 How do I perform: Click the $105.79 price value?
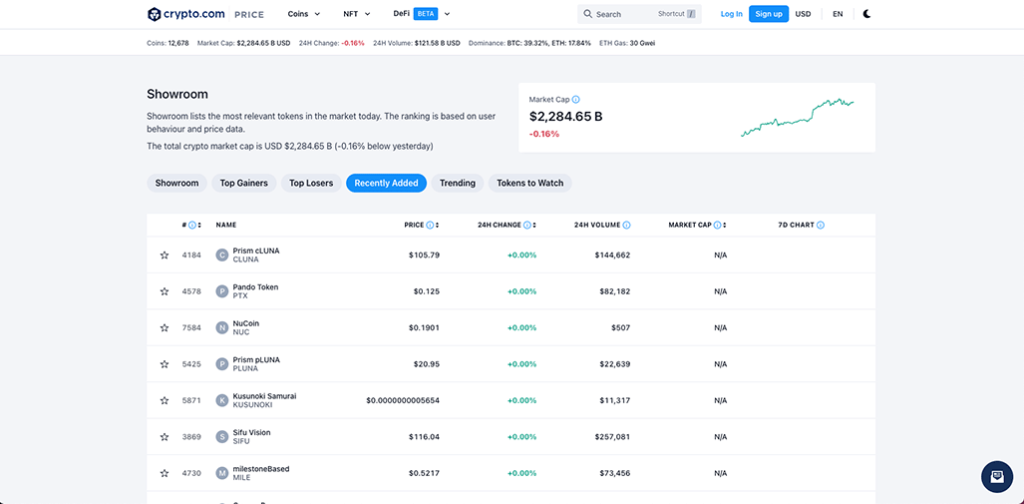click(424, 255)
